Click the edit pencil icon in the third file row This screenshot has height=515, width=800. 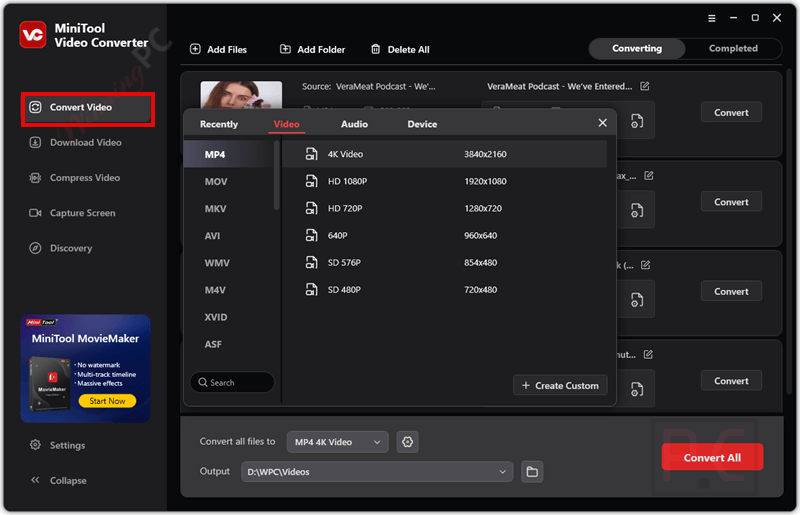coord(645,265)
